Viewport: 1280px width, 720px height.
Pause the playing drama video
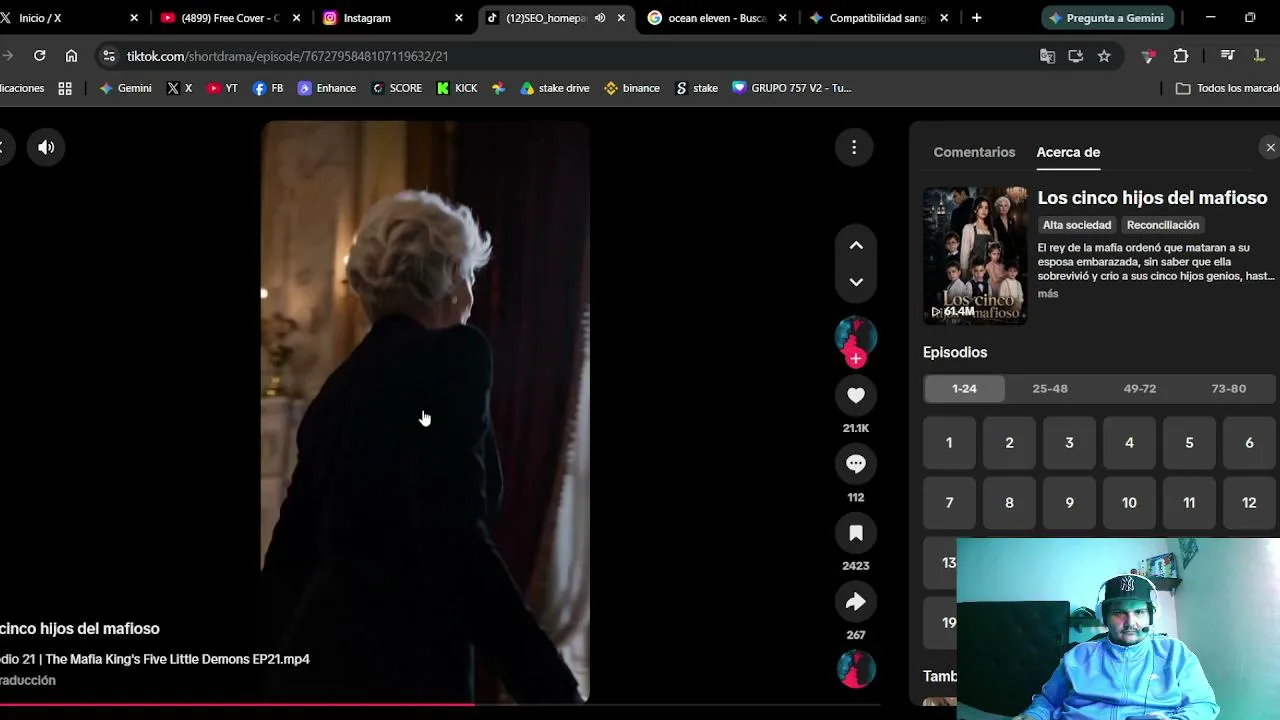point(425,411)
